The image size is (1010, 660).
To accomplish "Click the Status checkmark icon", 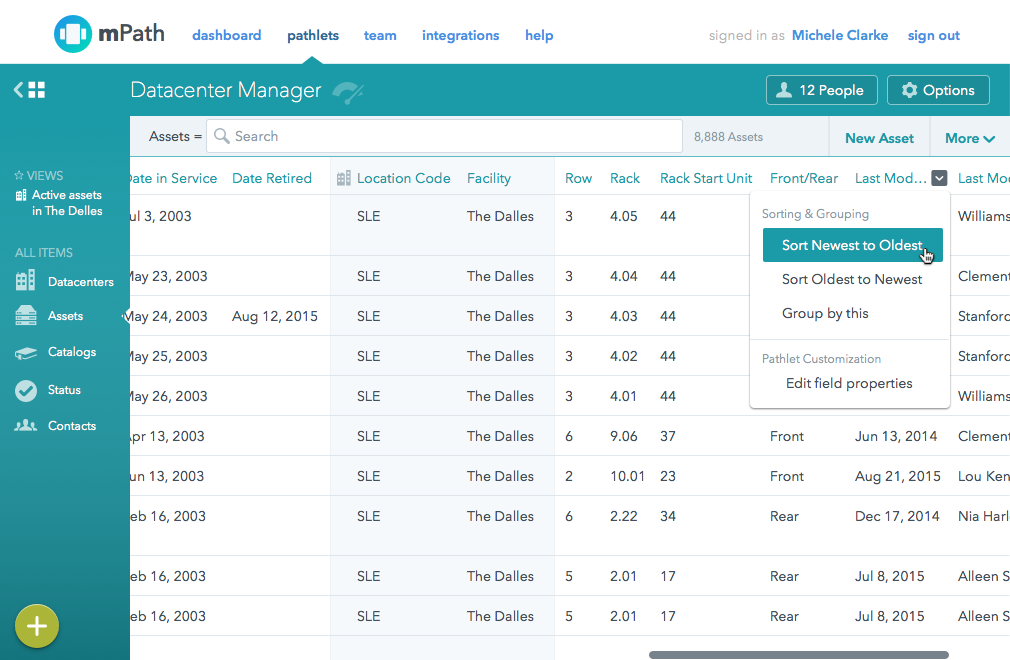I will click(26, 390).
